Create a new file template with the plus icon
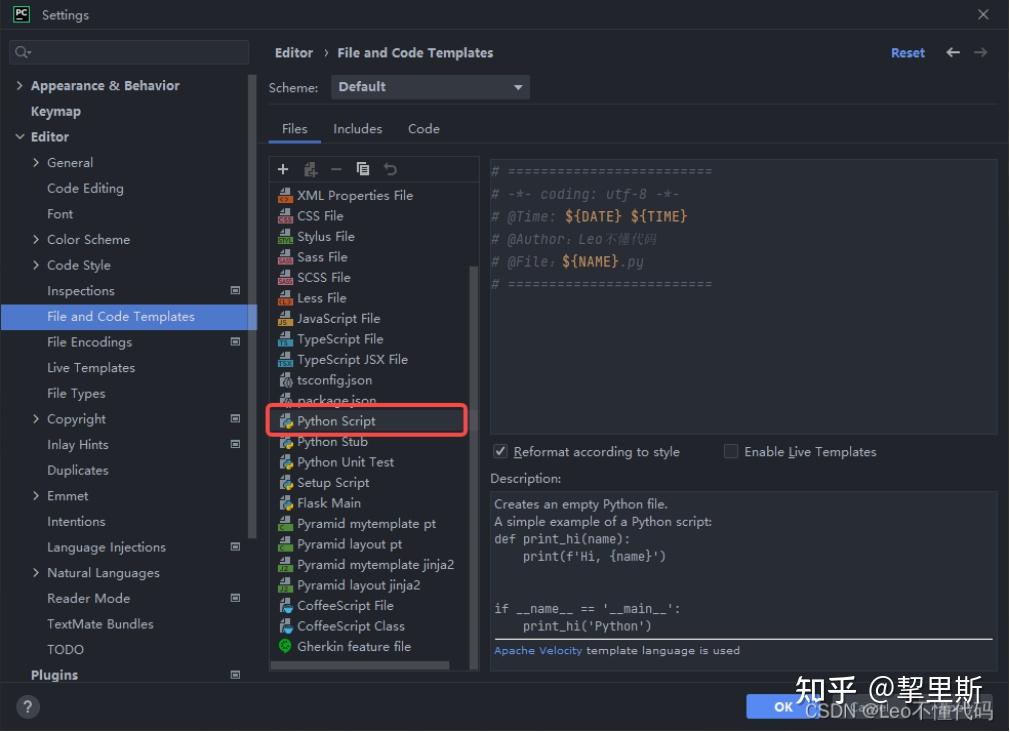This screenshot has height=732, width=1010. pos(283,170)
